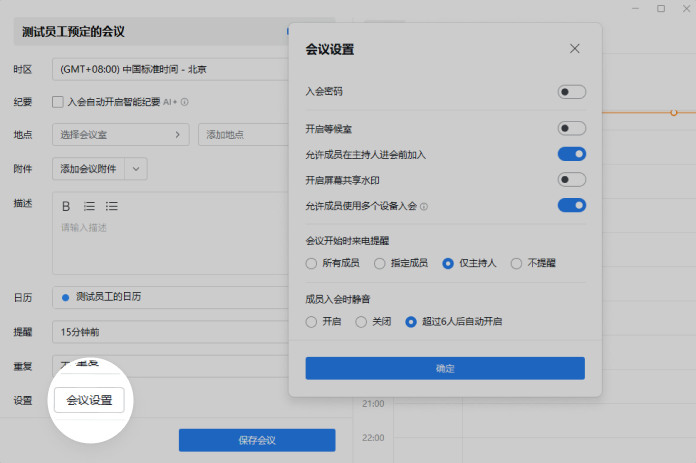The height and width of the screenshot is (463, 696).
Task: Close the 会议设置 dialog
Action: pos(574,49)
